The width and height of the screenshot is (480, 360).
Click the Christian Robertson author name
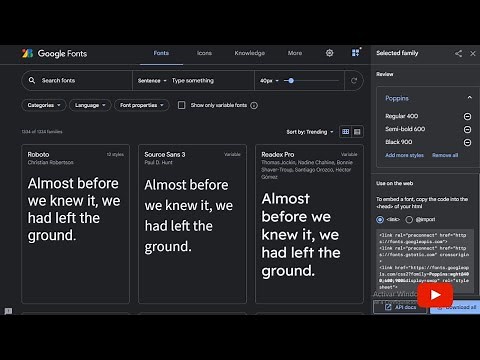50,163
